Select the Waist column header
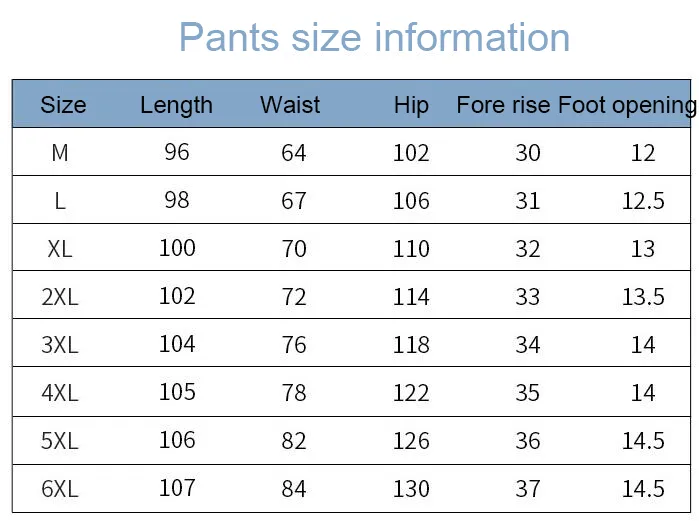699x522 pixels. (x=290, y=105)
